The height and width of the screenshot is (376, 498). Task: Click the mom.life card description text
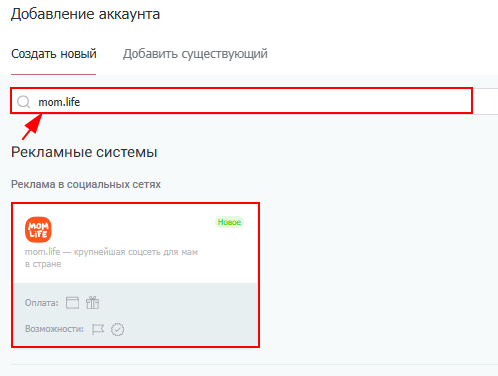click(111, 258)
